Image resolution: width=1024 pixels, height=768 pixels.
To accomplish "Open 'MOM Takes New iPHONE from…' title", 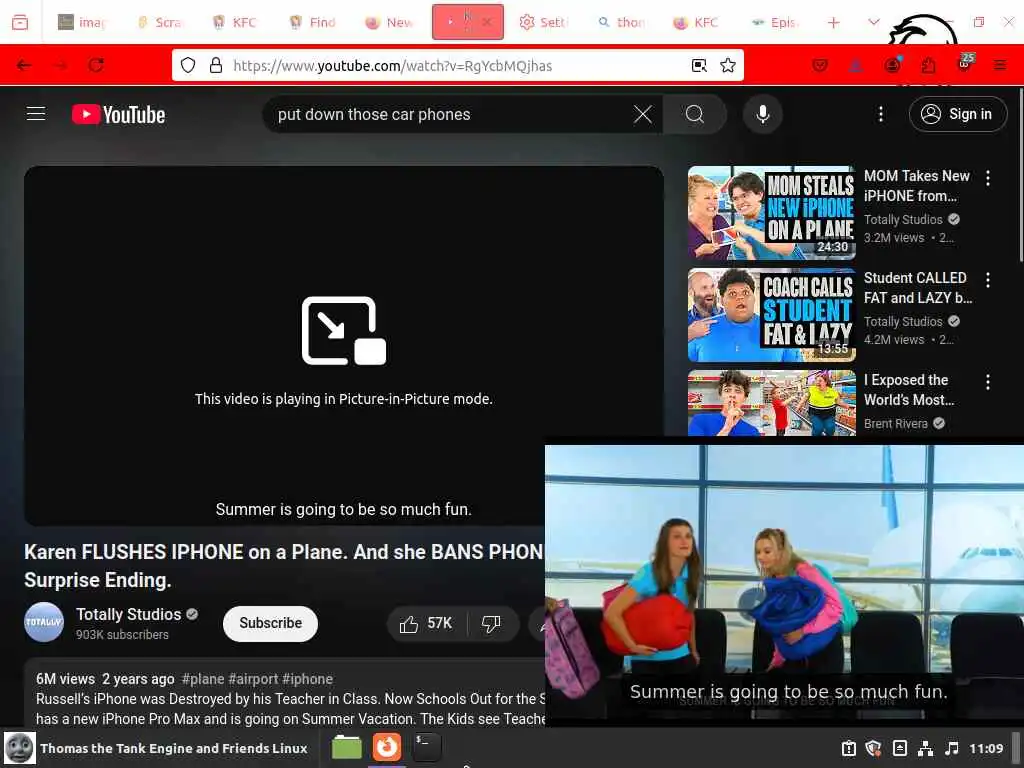I will (x=916, y=186).
